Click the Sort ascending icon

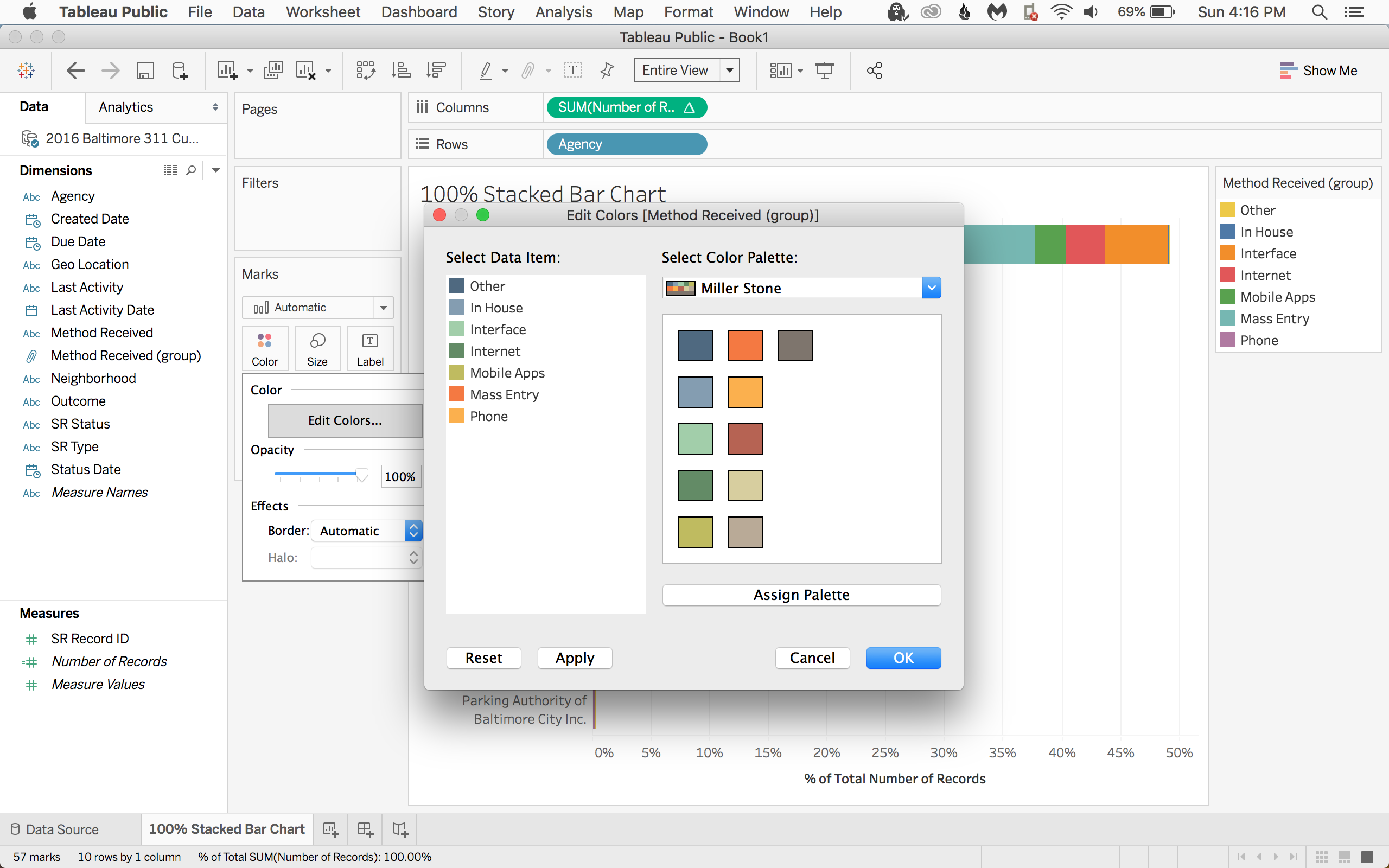coord(401,71)
